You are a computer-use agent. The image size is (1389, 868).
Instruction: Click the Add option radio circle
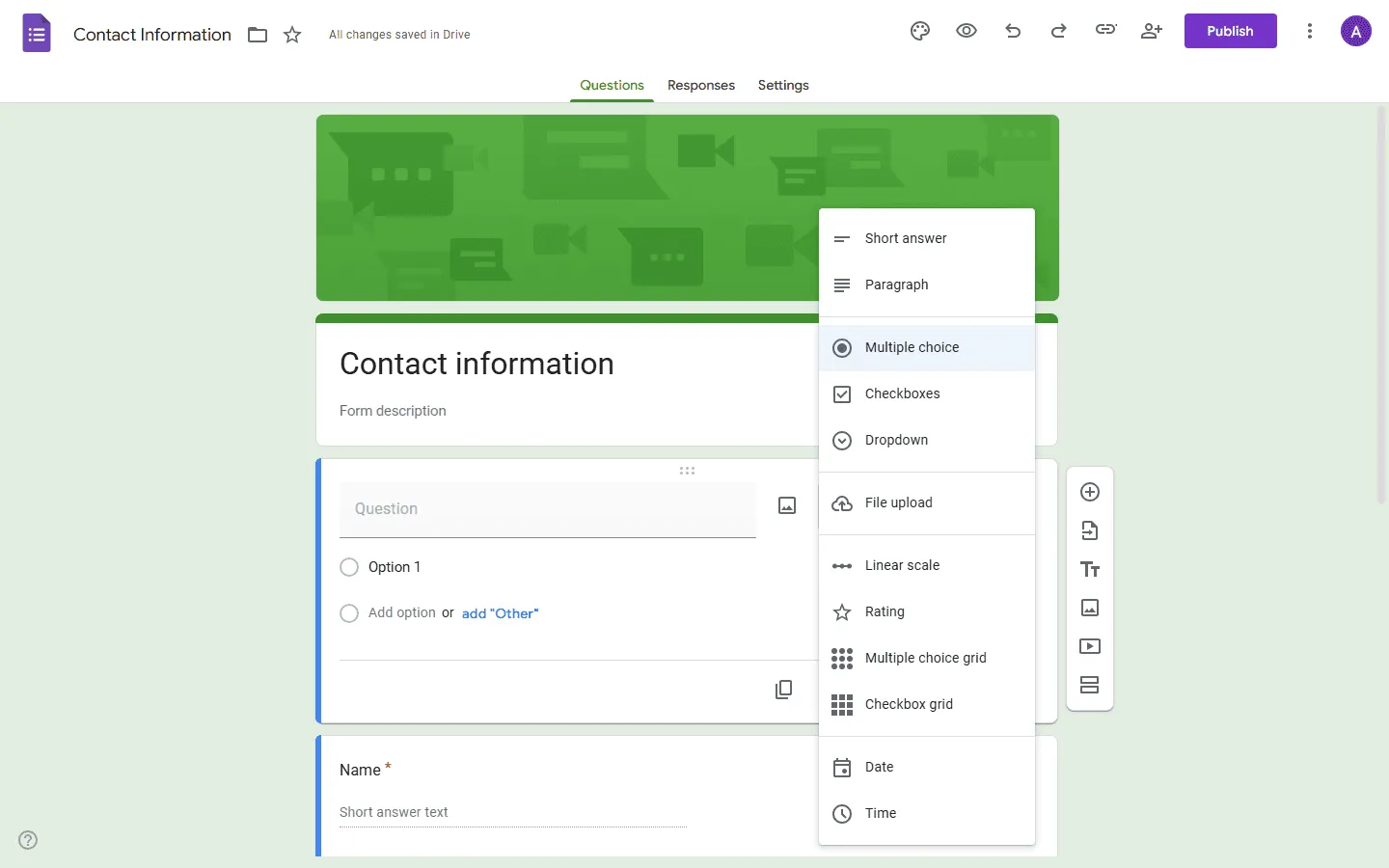[349, 613]
